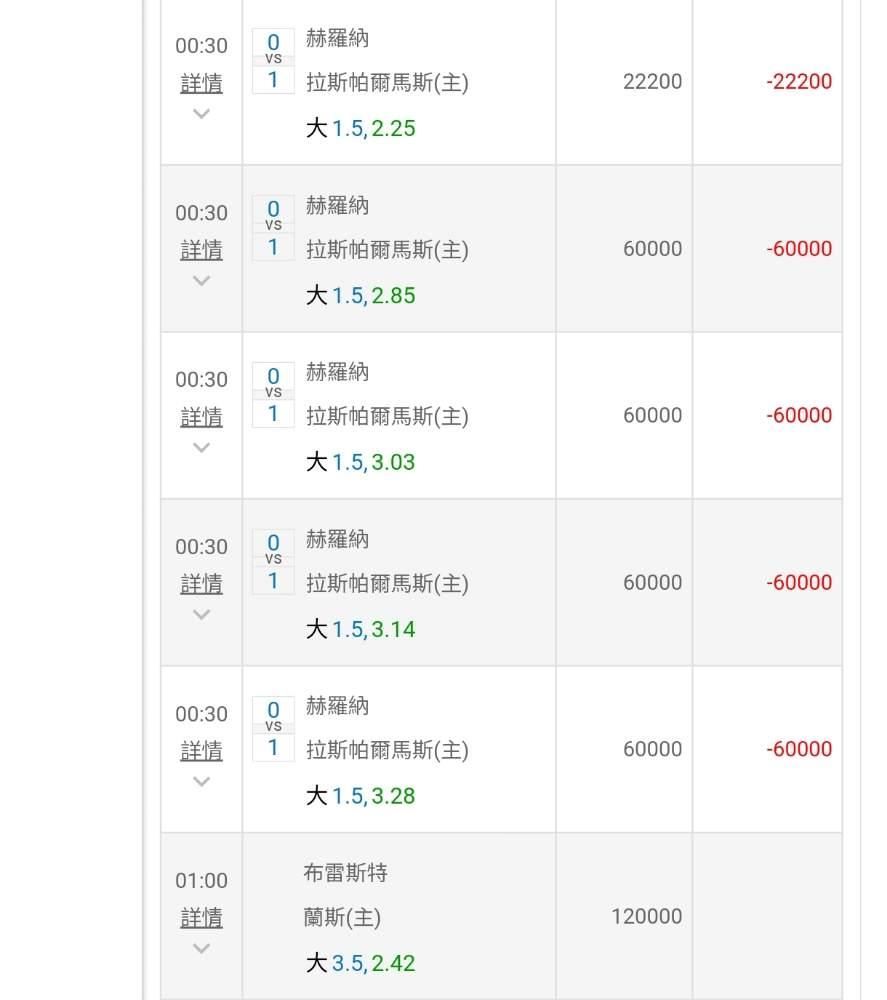This screenshot has width=887, height=1000.
Task: Expand chevron under 詳情 in the 22200 bet row
Action: (201, 114)
